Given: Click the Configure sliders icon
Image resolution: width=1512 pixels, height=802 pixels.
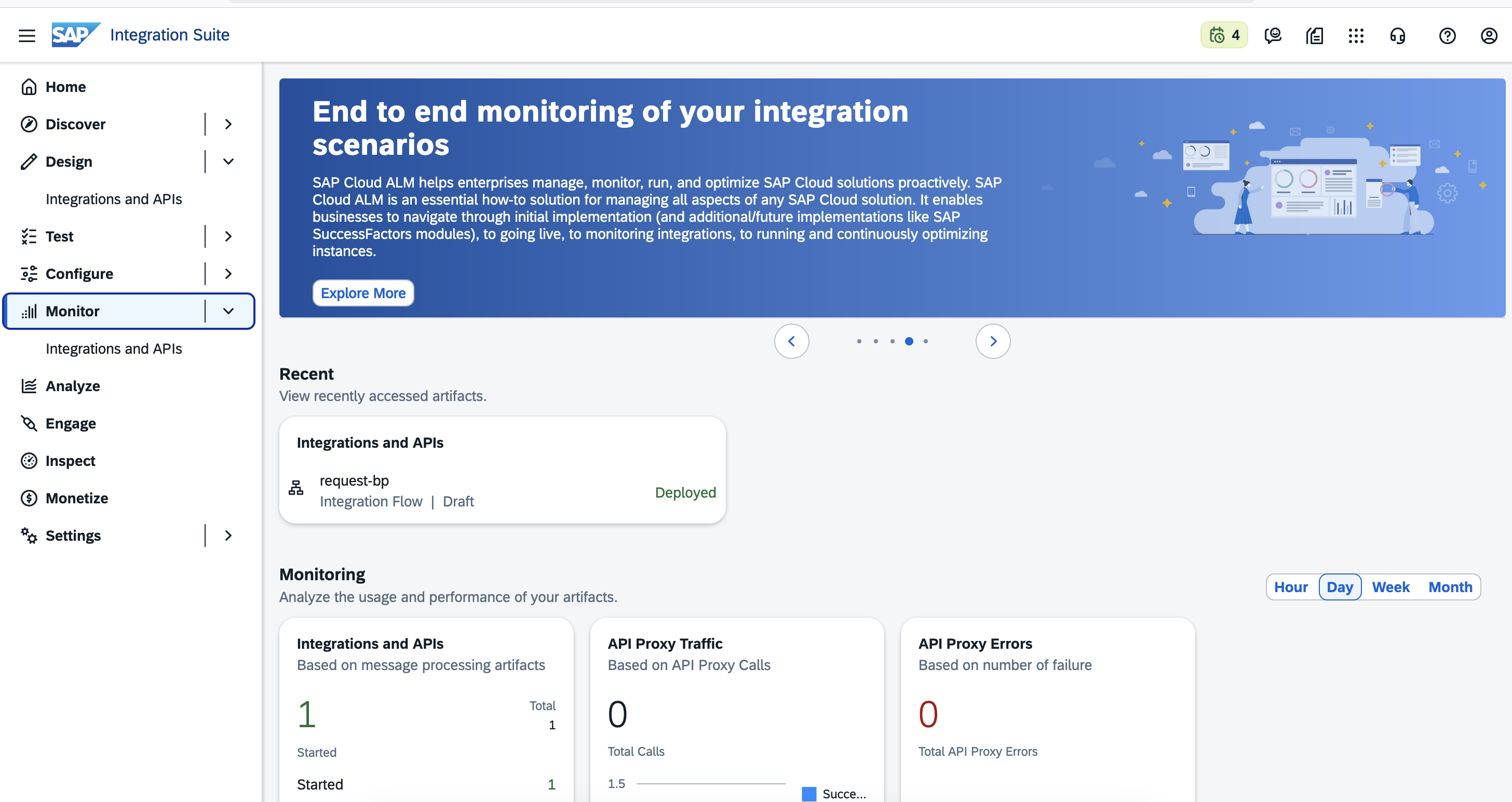Looking at the screenshot, I should (29, 274).
